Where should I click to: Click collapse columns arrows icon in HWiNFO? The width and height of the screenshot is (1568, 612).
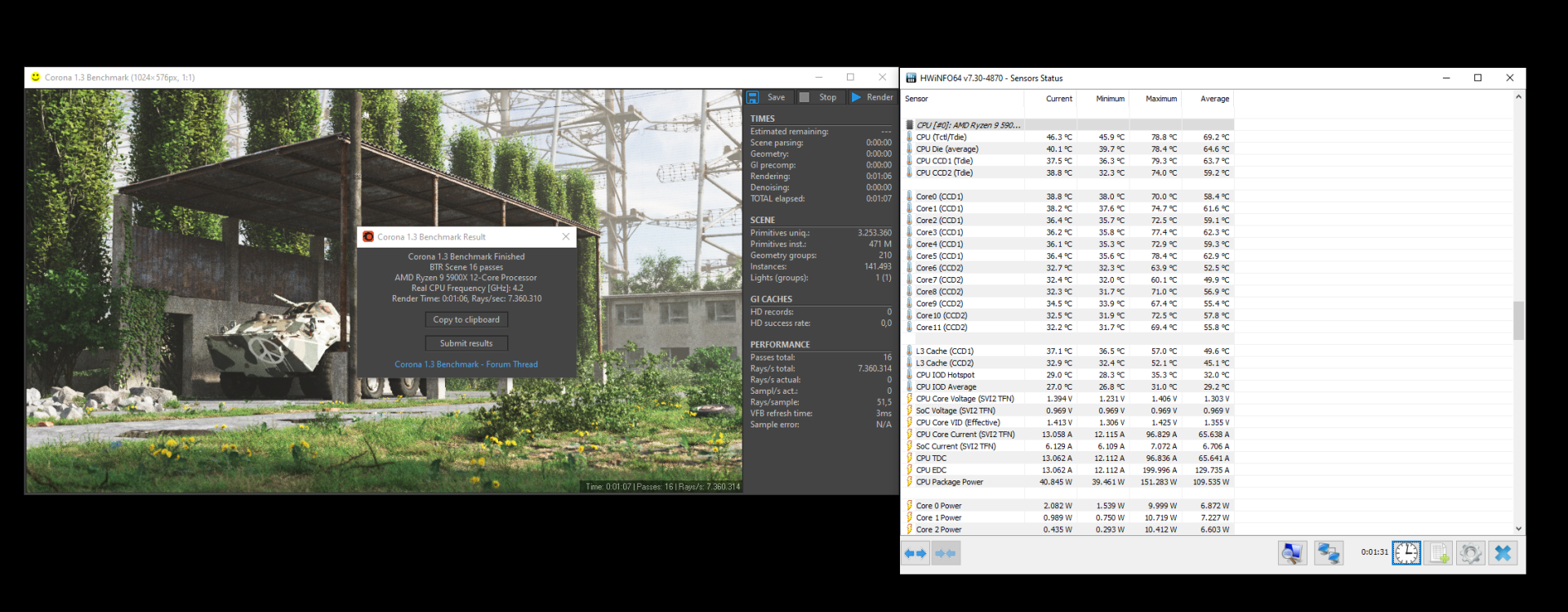point(946,553)
